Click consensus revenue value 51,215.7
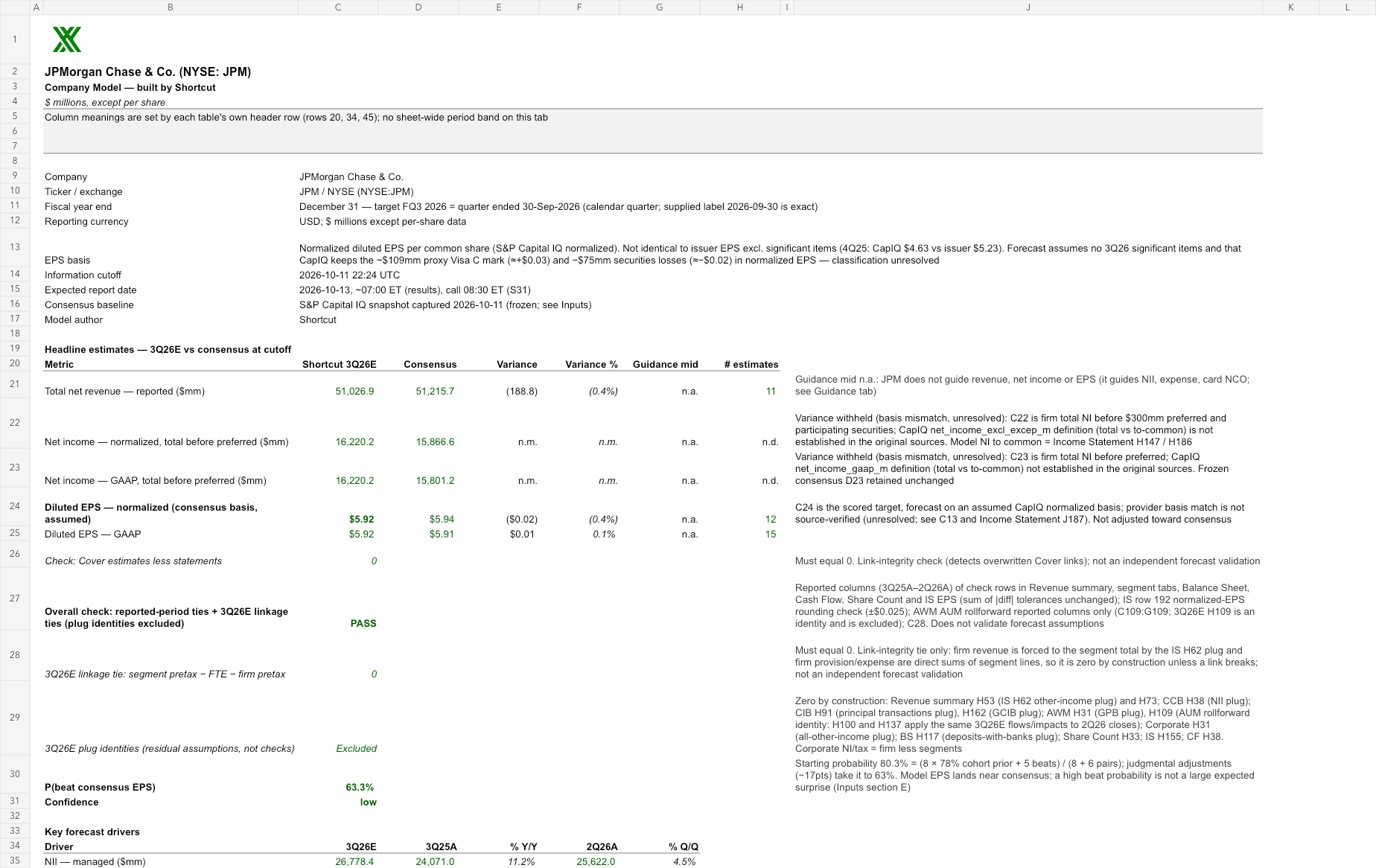1376x868 pixels. [435, 392]
